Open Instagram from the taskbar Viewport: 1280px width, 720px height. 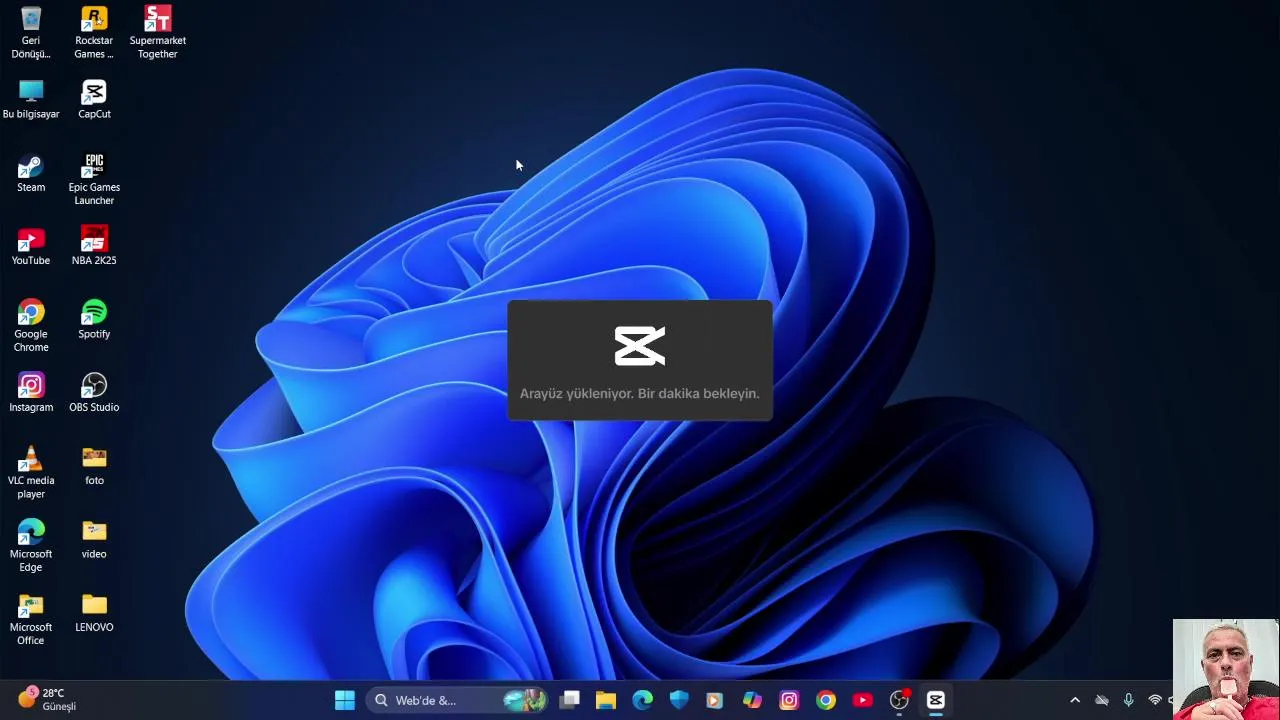click(789, 700)
